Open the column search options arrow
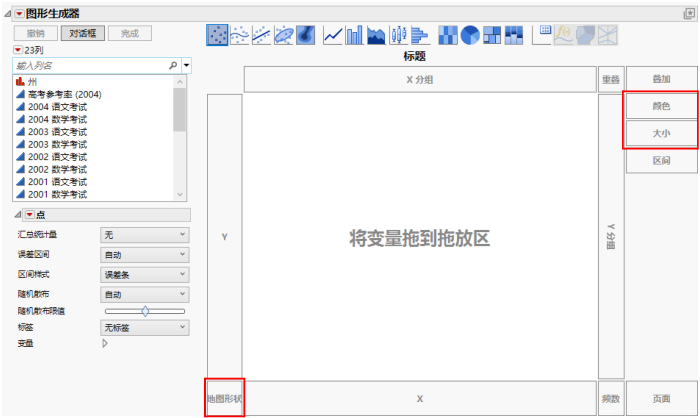700x418 pixels. [187, 66]
